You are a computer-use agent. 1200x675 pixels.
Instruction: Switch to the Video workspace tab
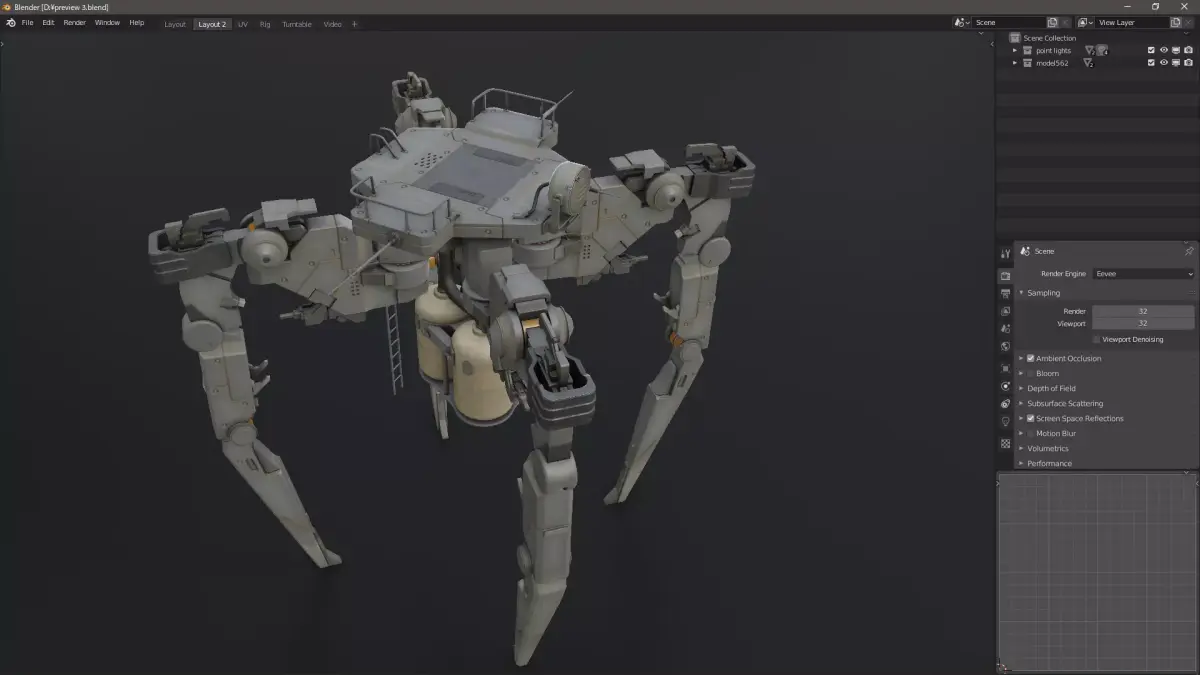point(332,24)
